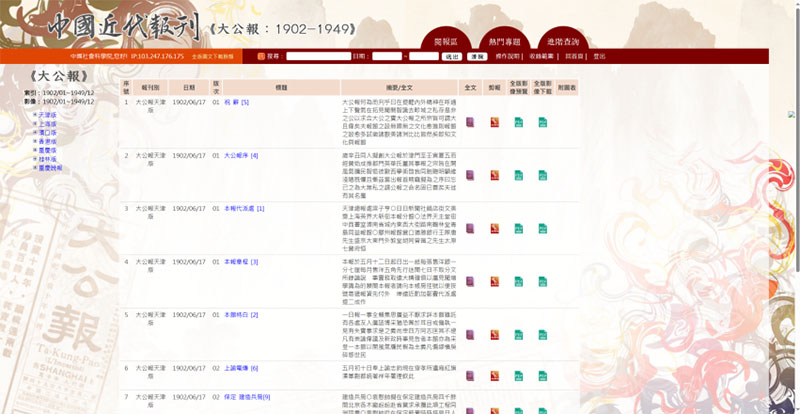Open full text icon for row 4 本報章程
Screen dimensions: 800x414
[470, 281]
